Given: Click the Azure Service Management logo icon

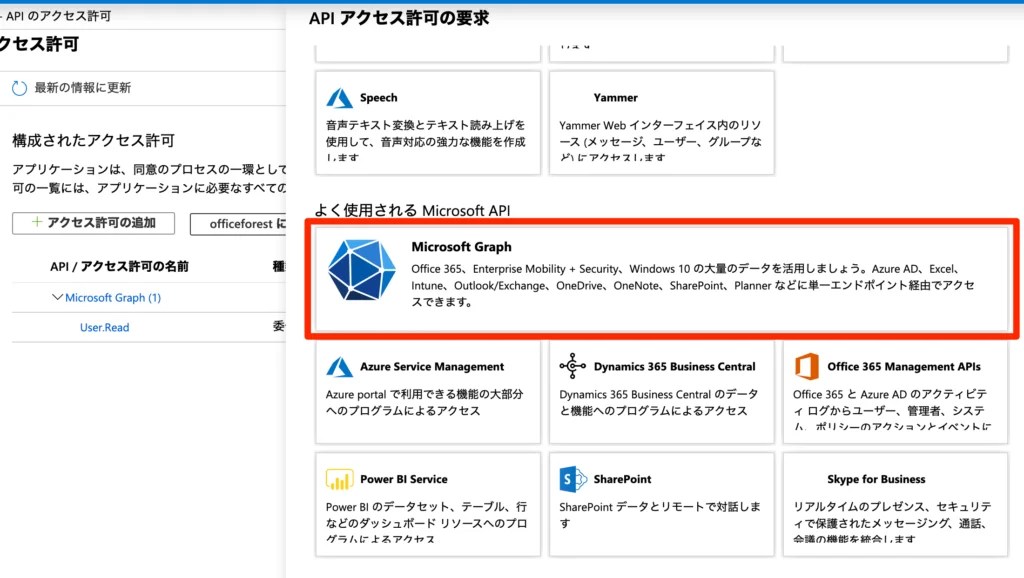Looking at the screenshot, I should (340, 367).
